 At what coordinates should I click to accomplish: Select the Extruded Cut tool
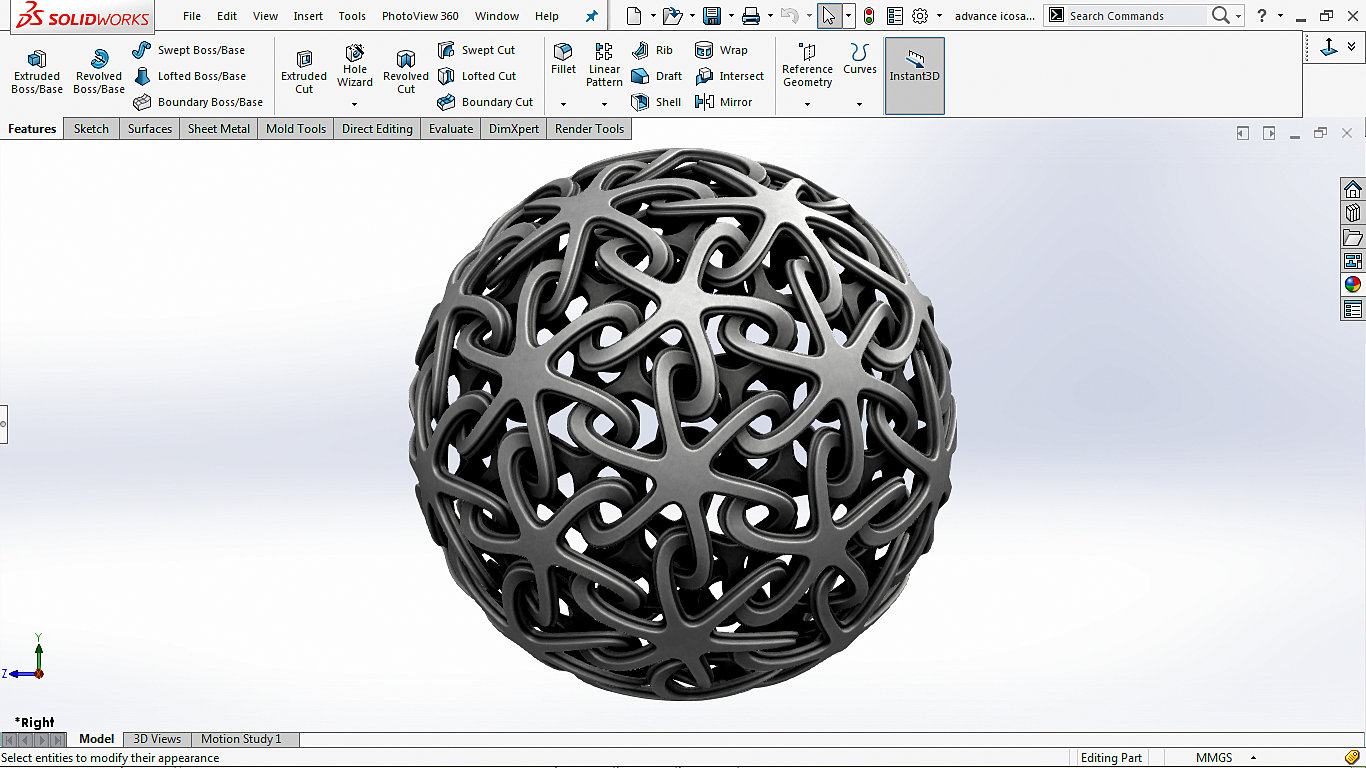click(x=304, y=72)
